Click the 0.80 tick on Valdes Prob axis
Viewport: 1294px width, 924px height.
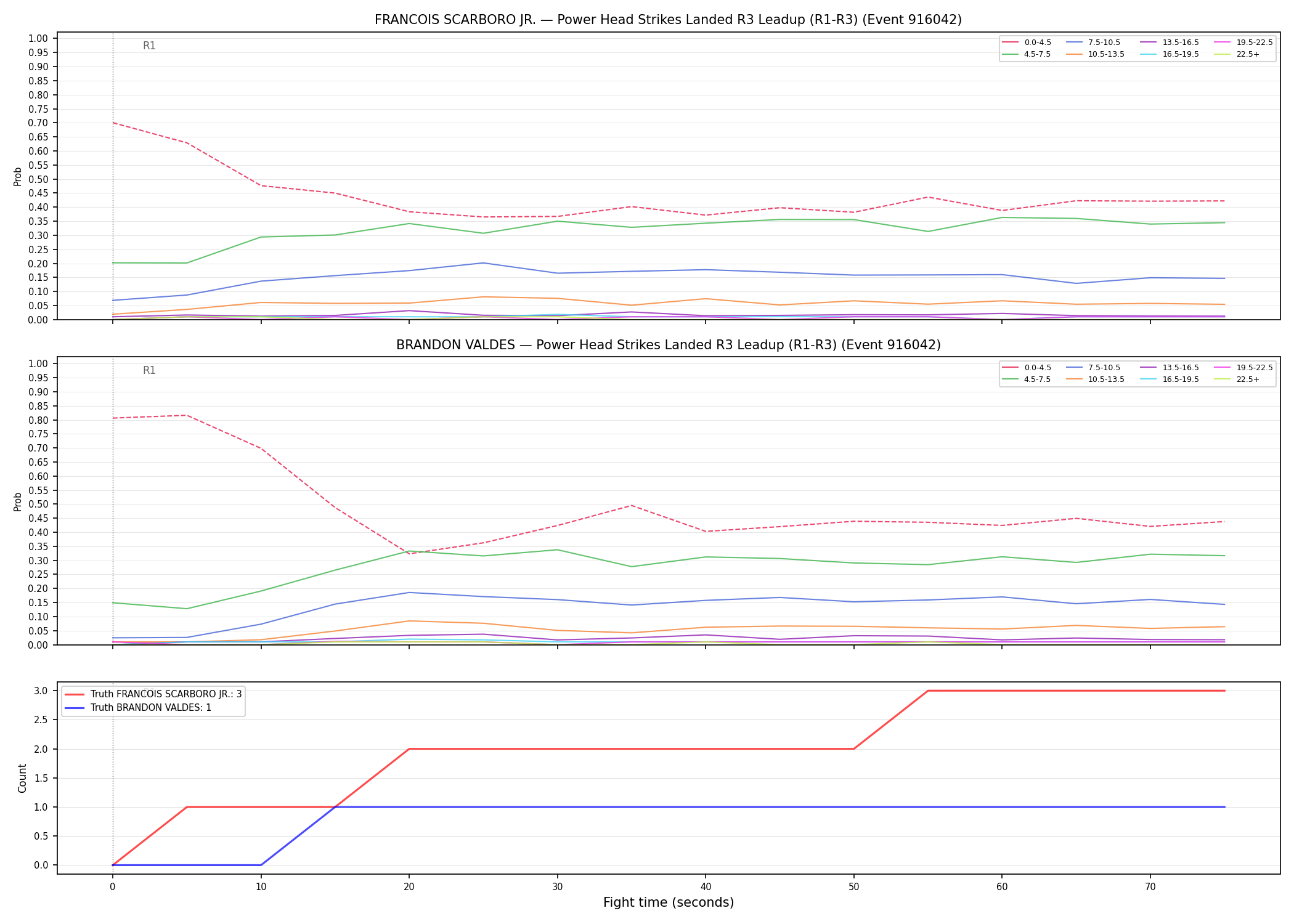coord(38,420)
